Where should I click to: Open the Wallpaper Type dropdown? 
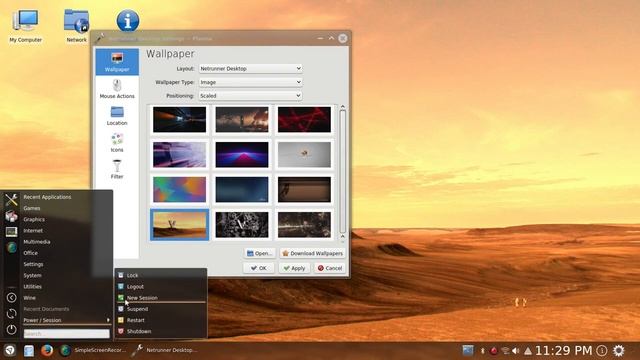tap(250, 82)
